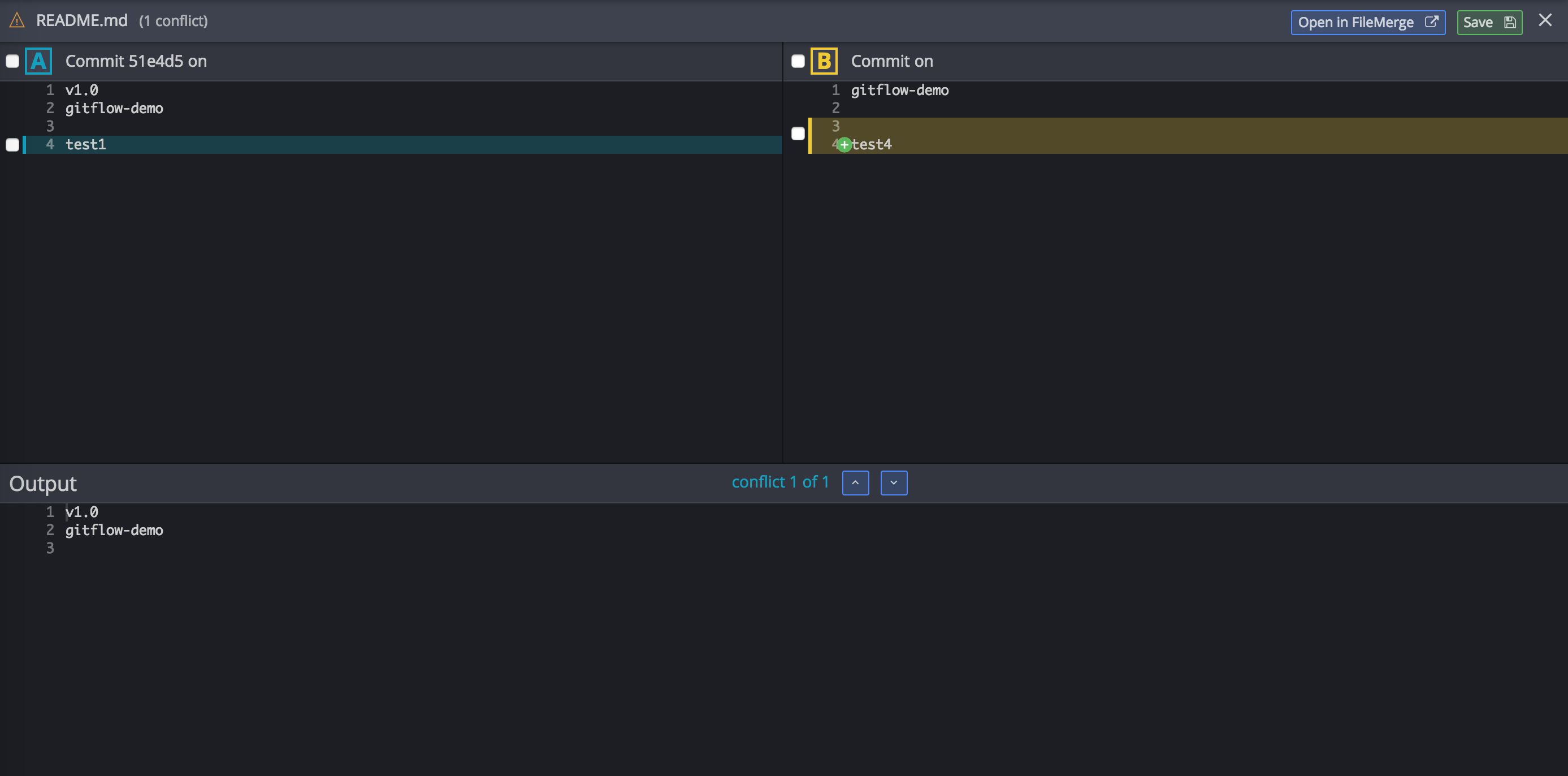The width and height of the screenshot is (1568, 776).
Task: Click the 'test4' line in pane B
Action: click(1189, 145)
